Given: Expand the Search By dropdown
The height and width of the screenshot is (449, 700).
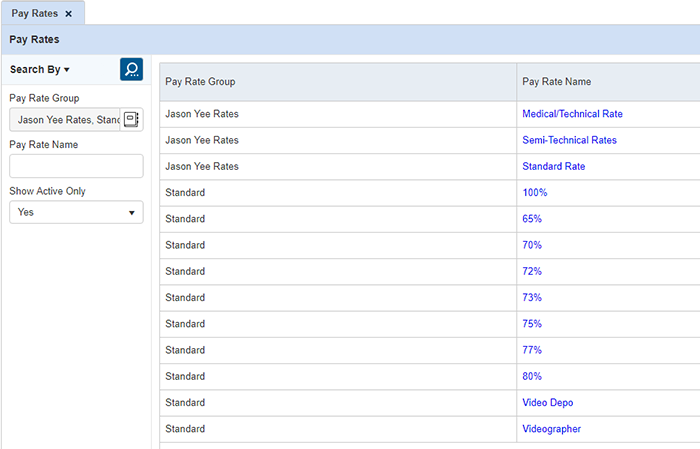Looking at the screenshot, I should pos(40,70).
